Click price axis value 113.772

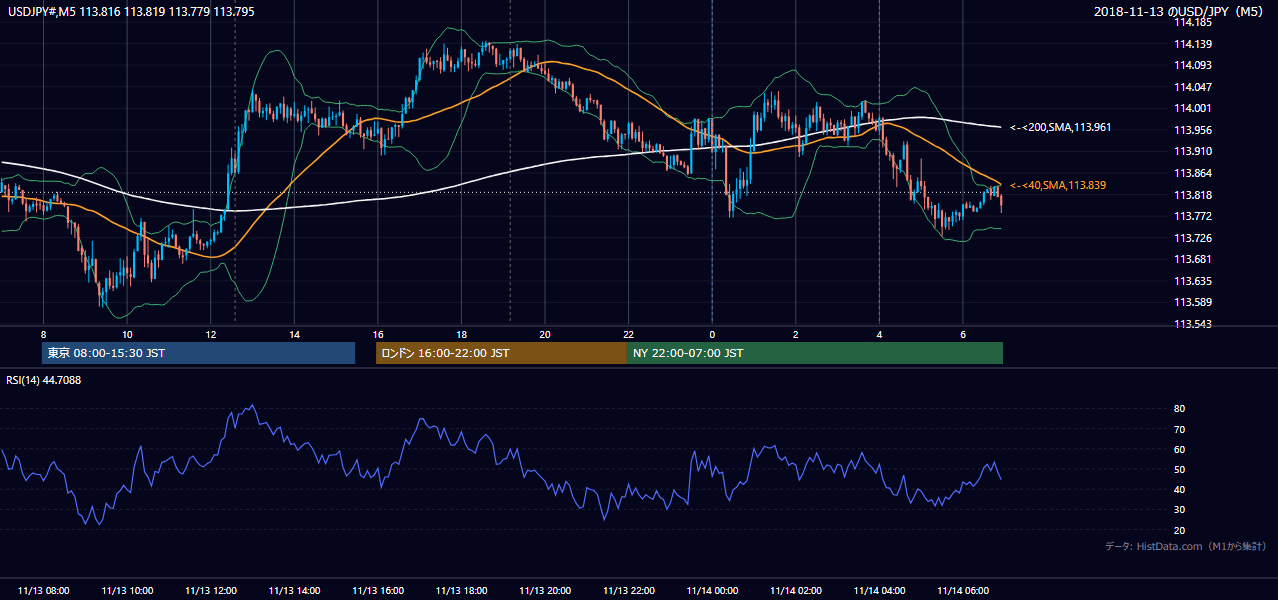tap(1192, 217)
